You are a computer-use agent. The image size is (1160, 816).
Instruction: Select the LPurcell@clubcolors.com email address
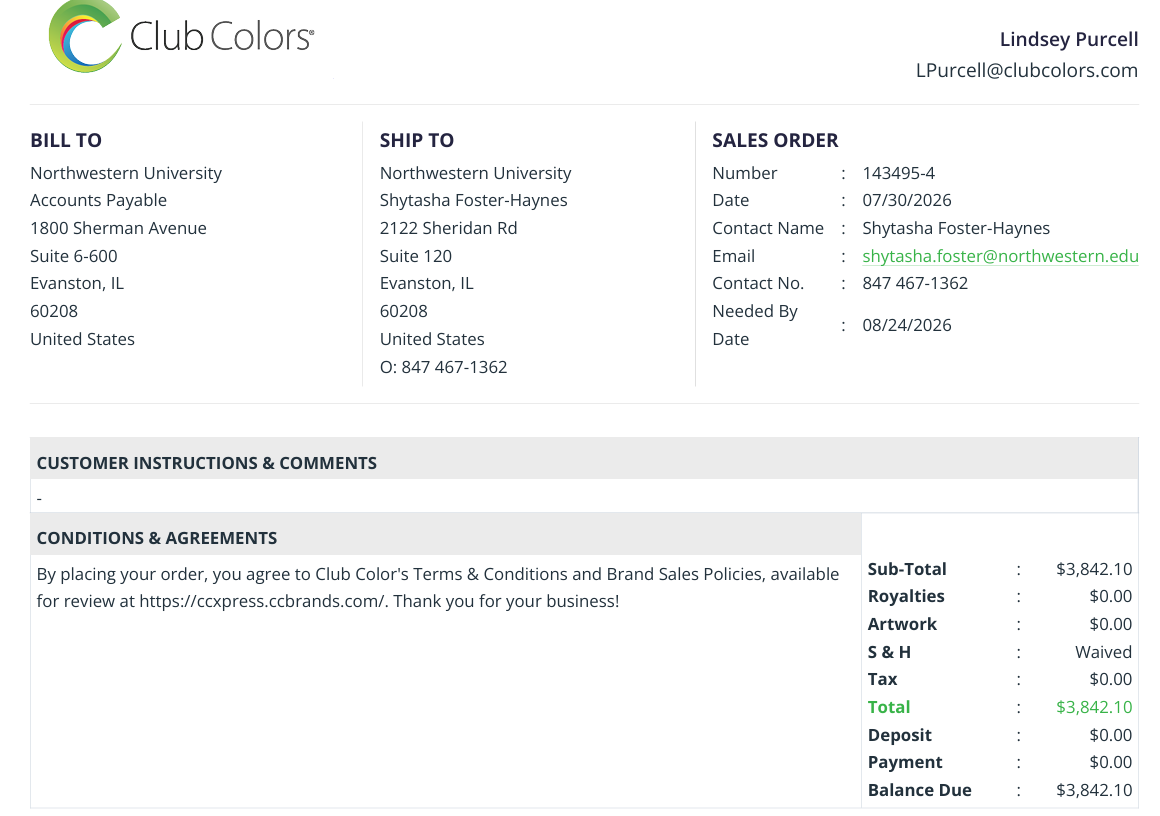(1027, 70)
